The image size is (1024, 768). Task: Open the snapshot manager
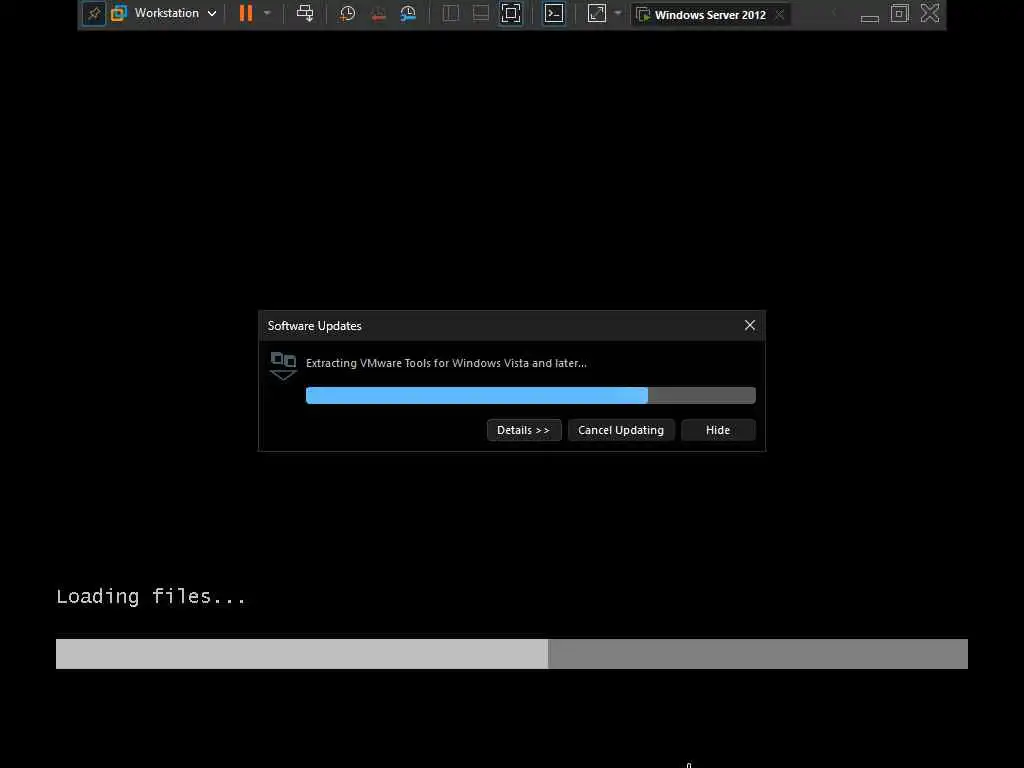point(408,14)
